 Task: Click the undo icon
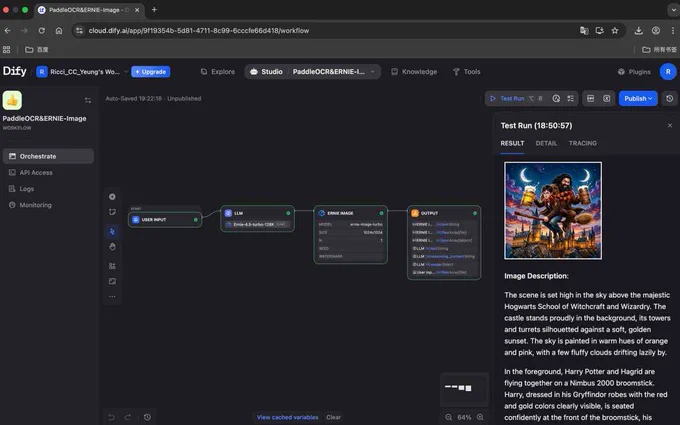(x=111, y=417)
